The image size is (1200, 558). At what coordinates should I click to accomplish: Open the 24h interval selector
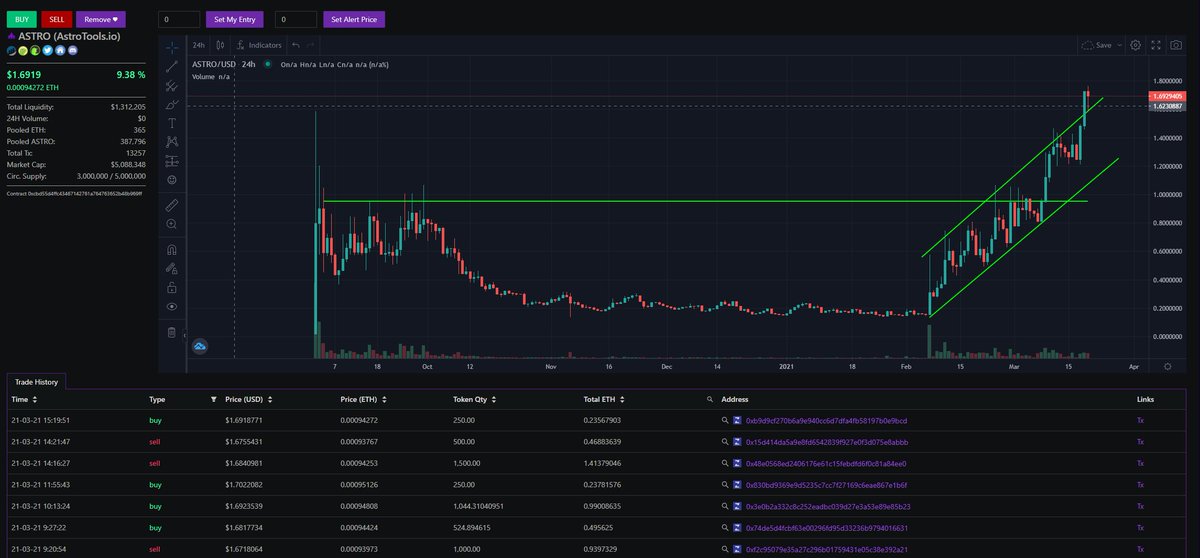click(x=198, y=45)
